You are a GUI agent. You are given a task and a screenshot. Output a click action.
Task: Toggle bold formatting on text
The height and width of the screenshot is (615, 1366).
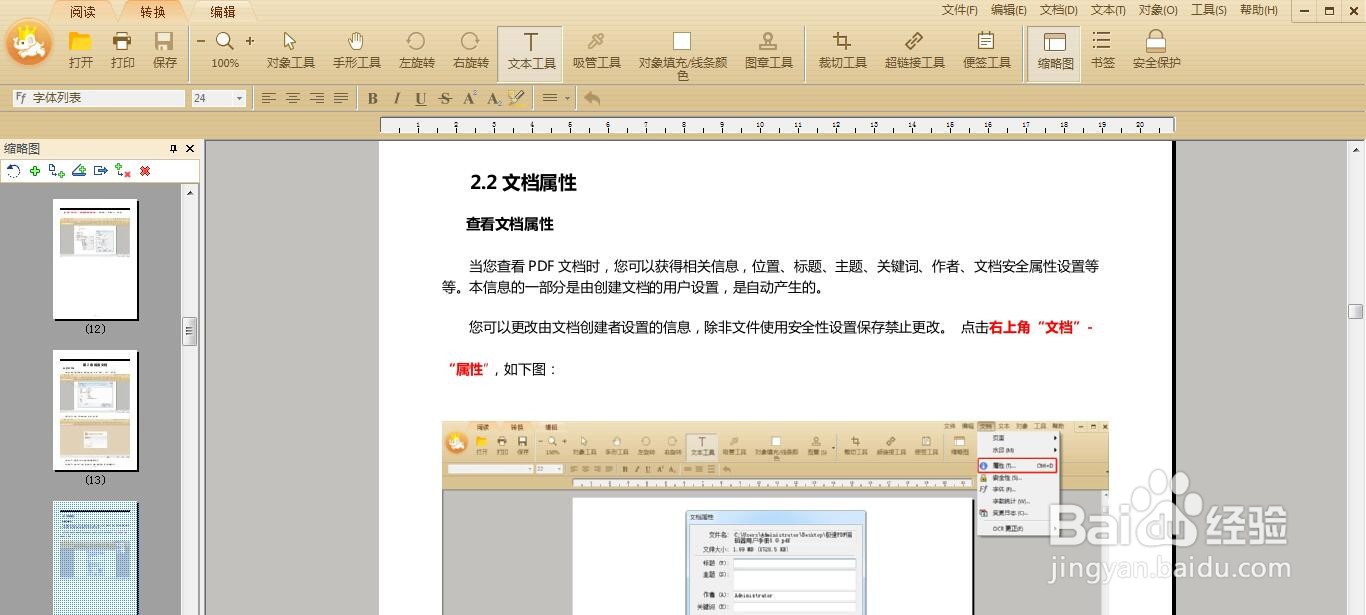coord(371,98)
